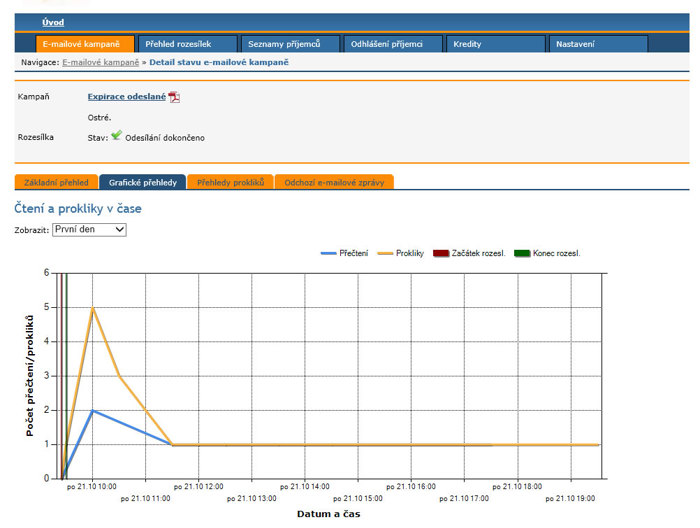Select the Kredity tab
Screen dimensions: 700x528
[496, 44]
